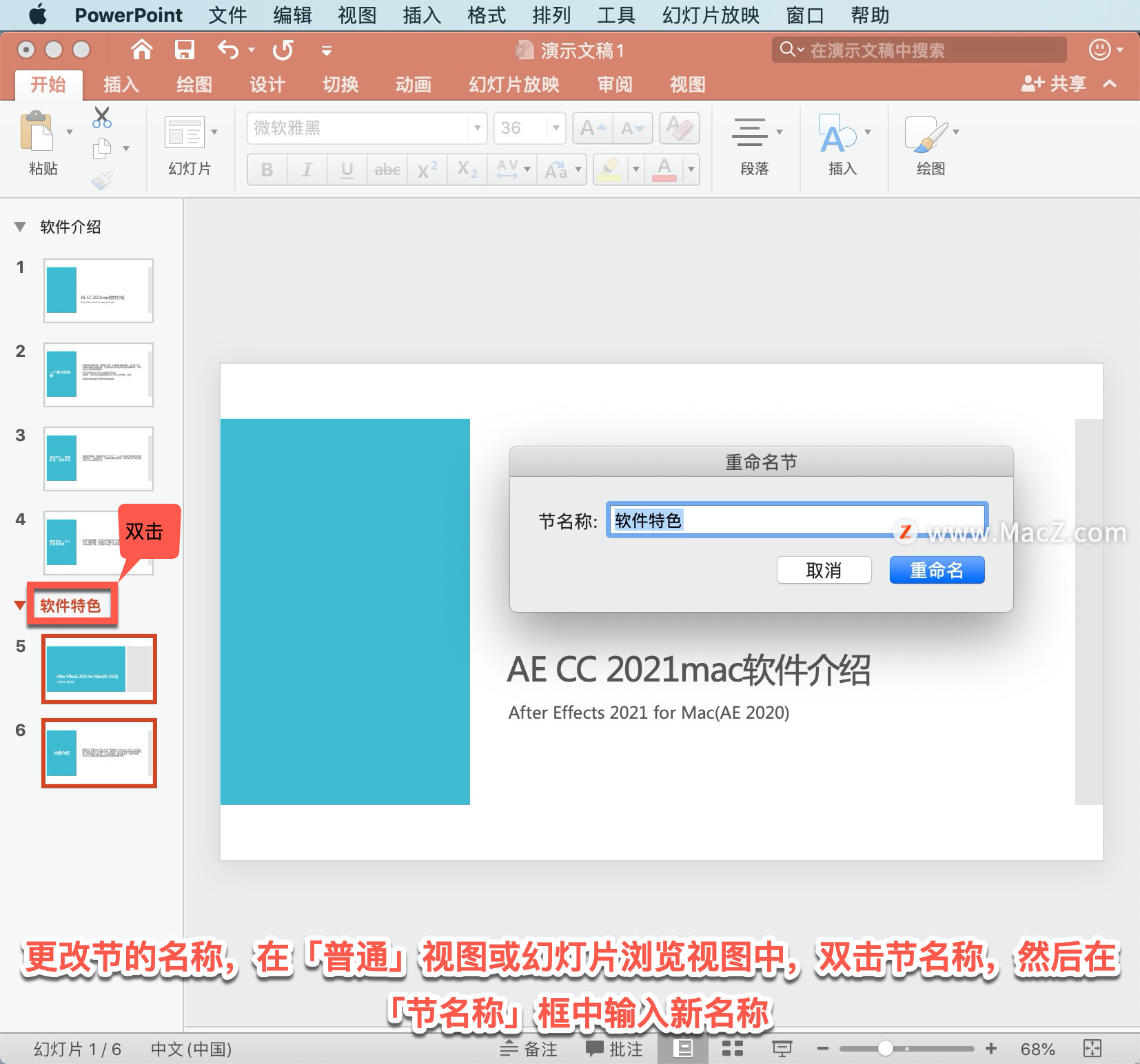Screen dimensions: 1140x1064
Task: Switch to the 切换 ribbon tab
Action: [x=340, y=85]
